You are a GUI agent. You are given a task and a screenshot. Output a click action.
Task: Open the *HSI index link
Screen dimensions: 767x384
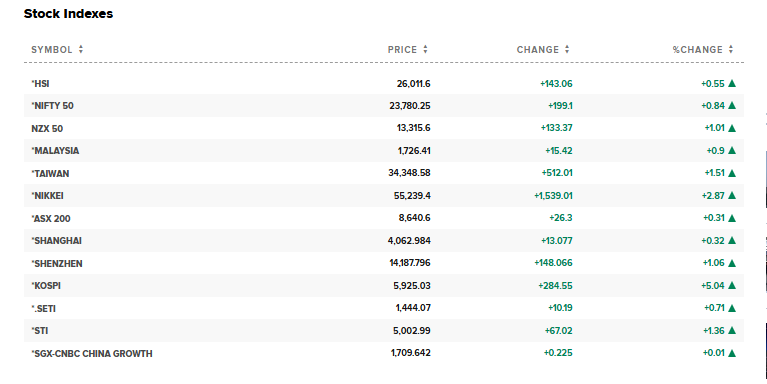tap(40, 84)
